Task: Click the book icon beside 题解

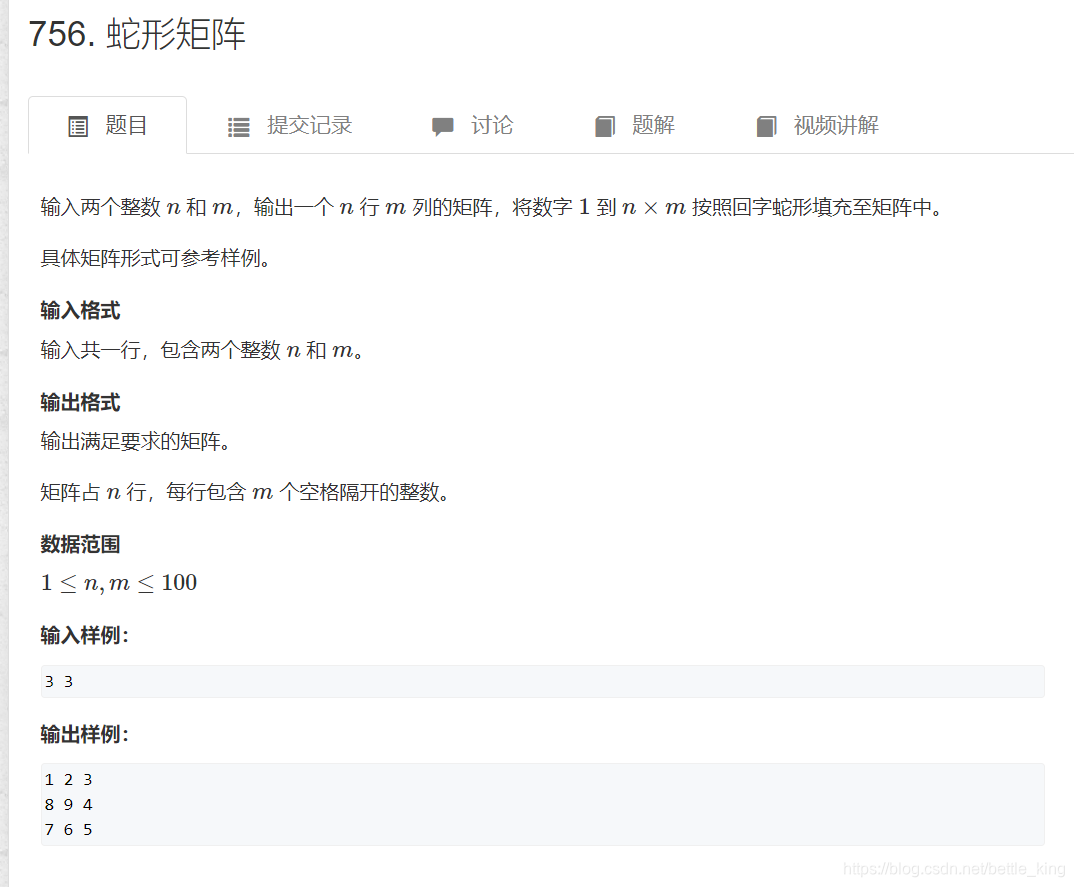Action: click(605, 127)
